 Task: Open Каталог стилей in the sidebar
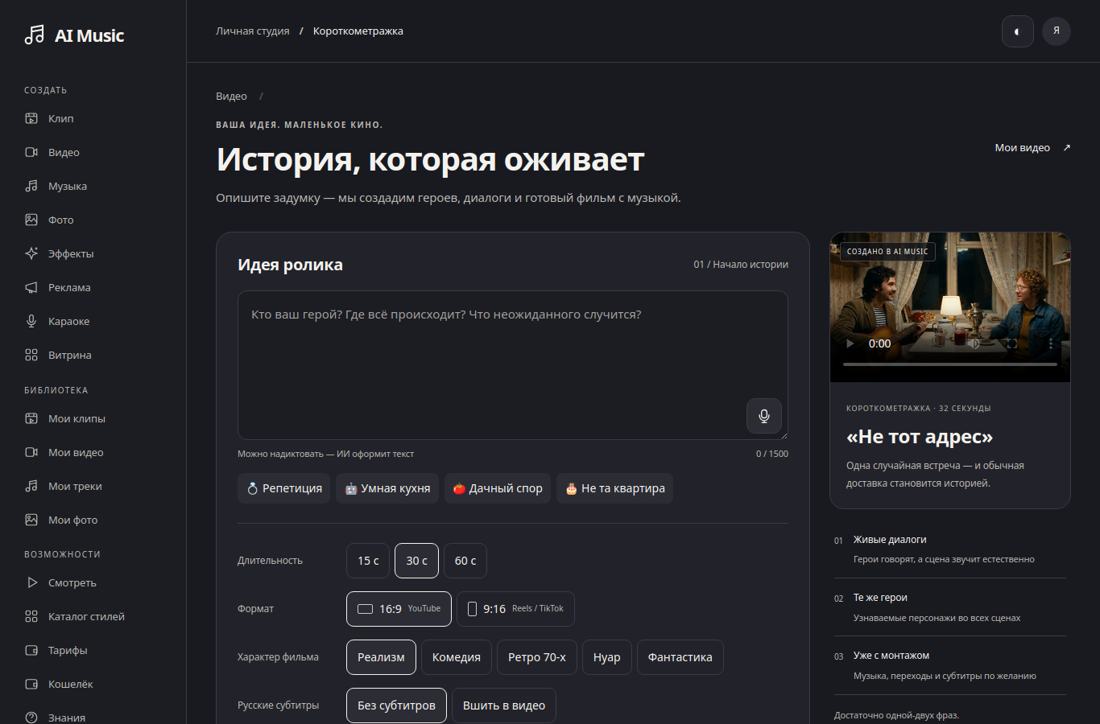(x=74, y=617)
